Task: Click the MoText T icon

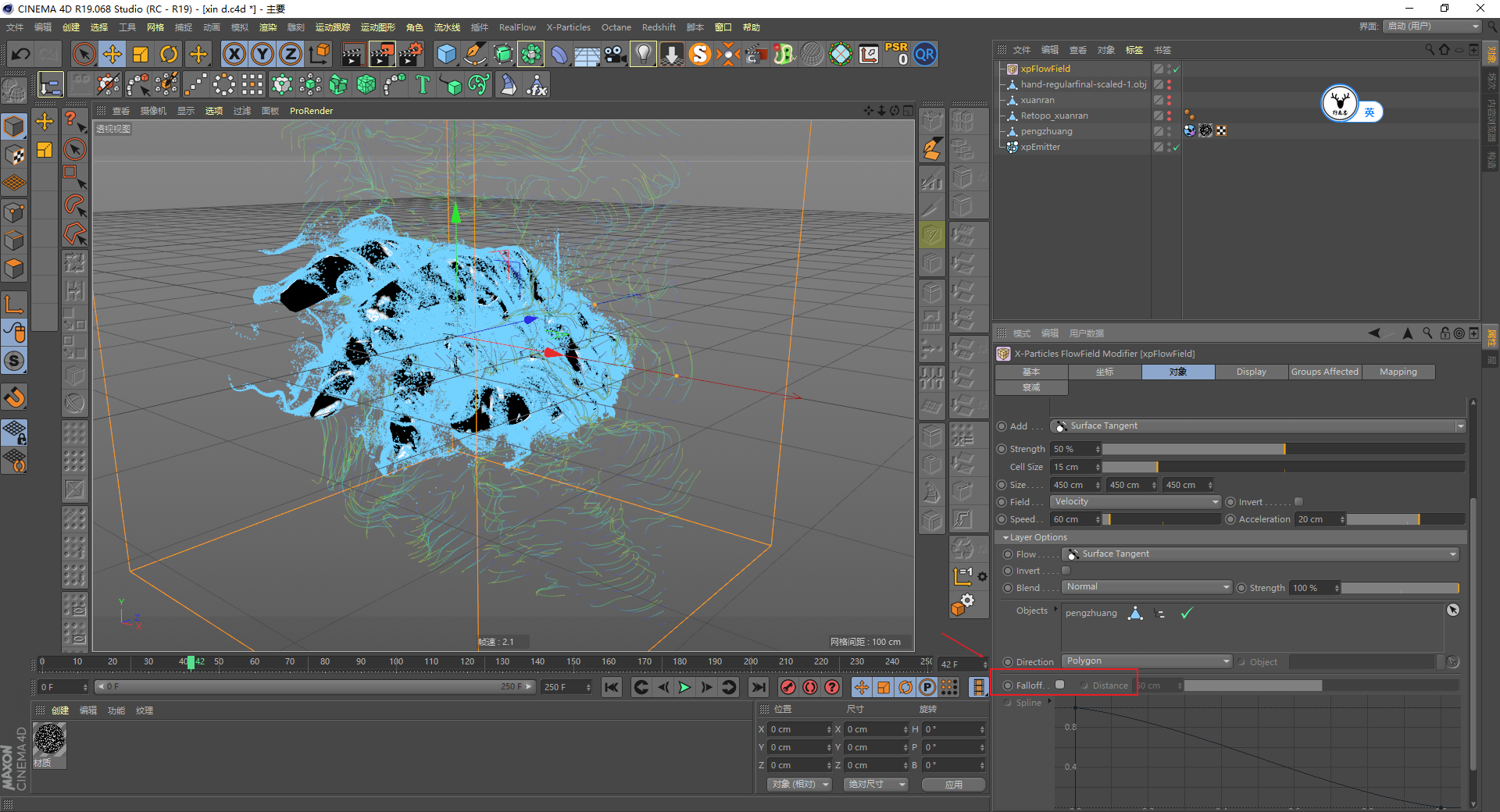Action: tap(423, 84)
